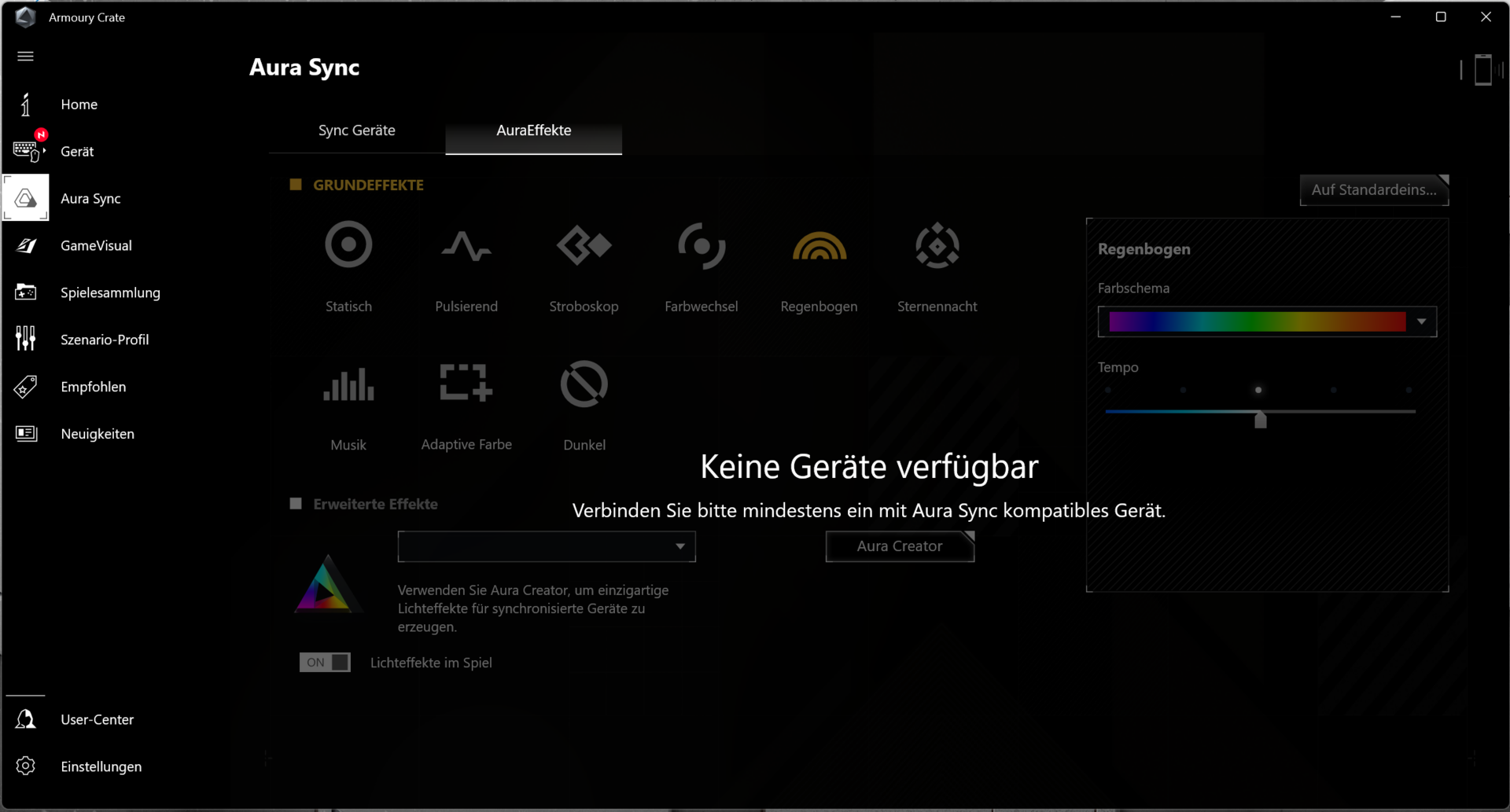Click the Tempo slider handle
Screen dimensions: 1510x812
coord(1260,420)
